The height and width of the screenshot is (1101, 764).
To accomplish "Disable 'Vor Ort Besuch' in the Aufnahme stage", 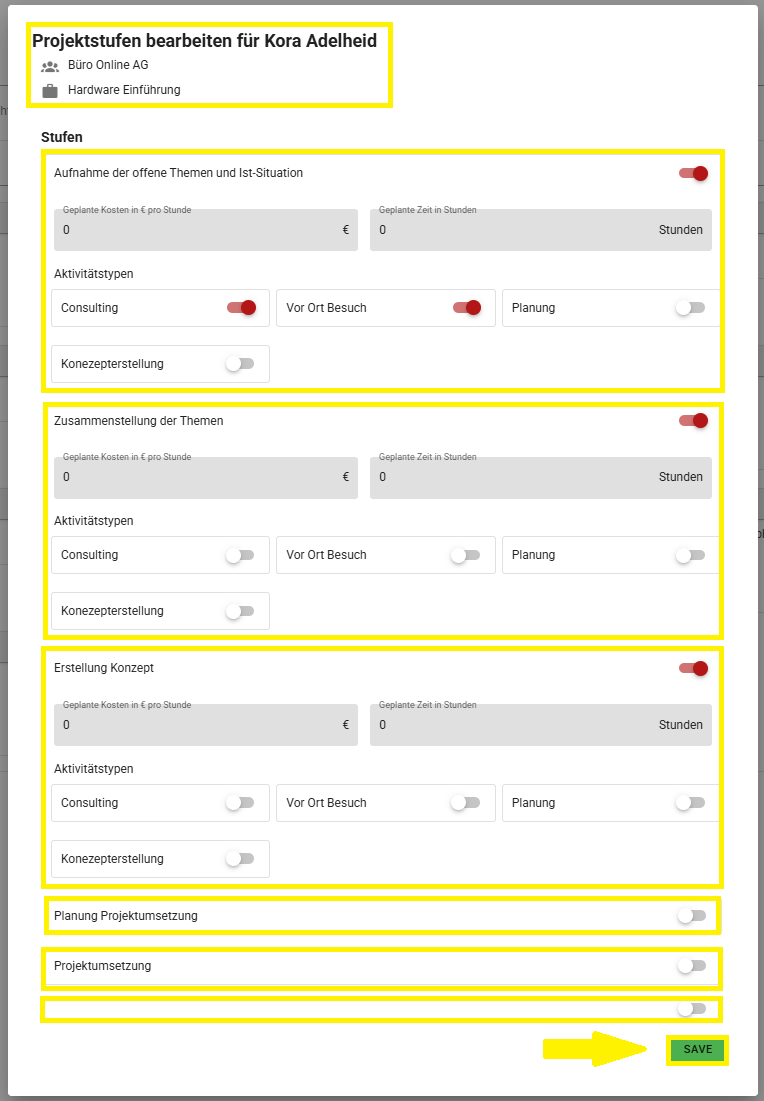I will 467,308.
